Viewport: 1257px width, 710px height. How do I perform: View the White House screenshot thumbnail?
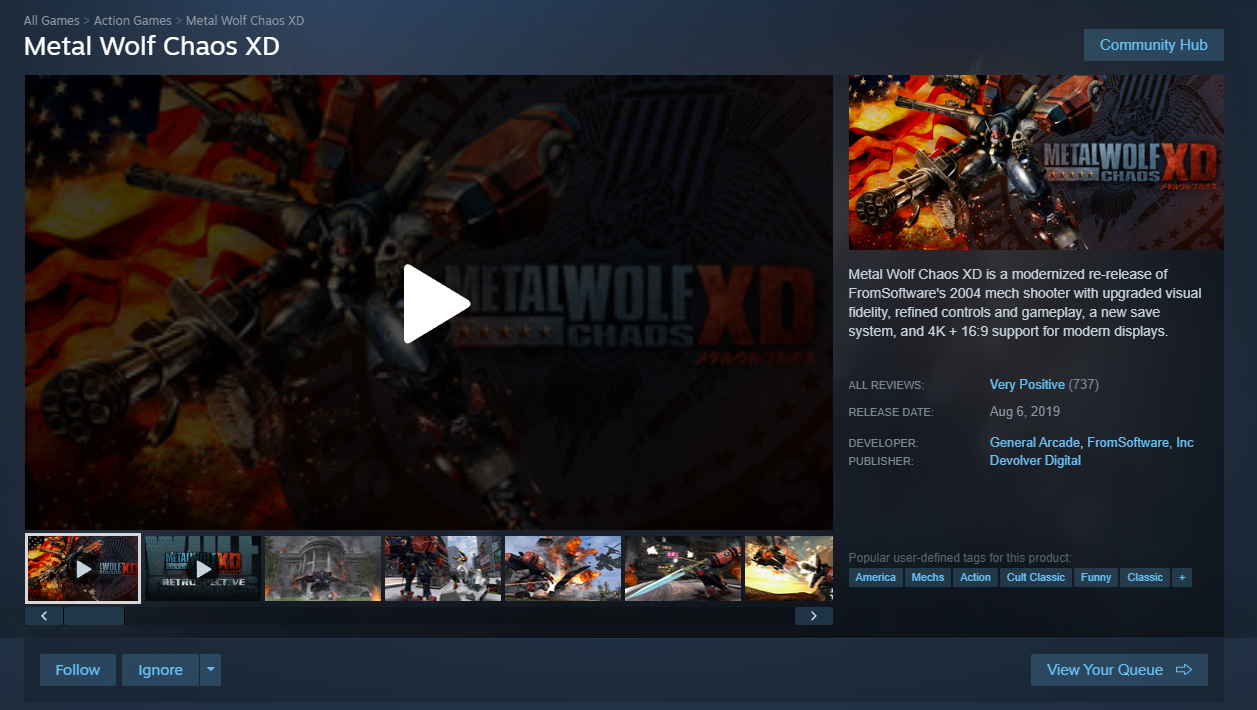(323, 568)
